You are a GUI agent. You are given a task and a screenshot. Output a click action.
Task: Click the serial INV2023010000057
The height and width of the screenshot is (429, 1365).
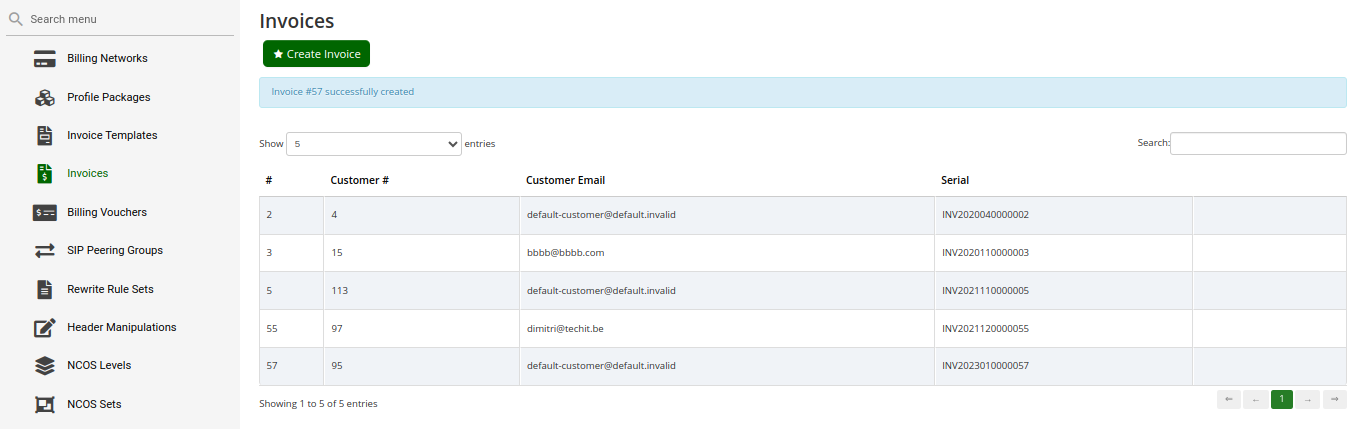point(985,366)
